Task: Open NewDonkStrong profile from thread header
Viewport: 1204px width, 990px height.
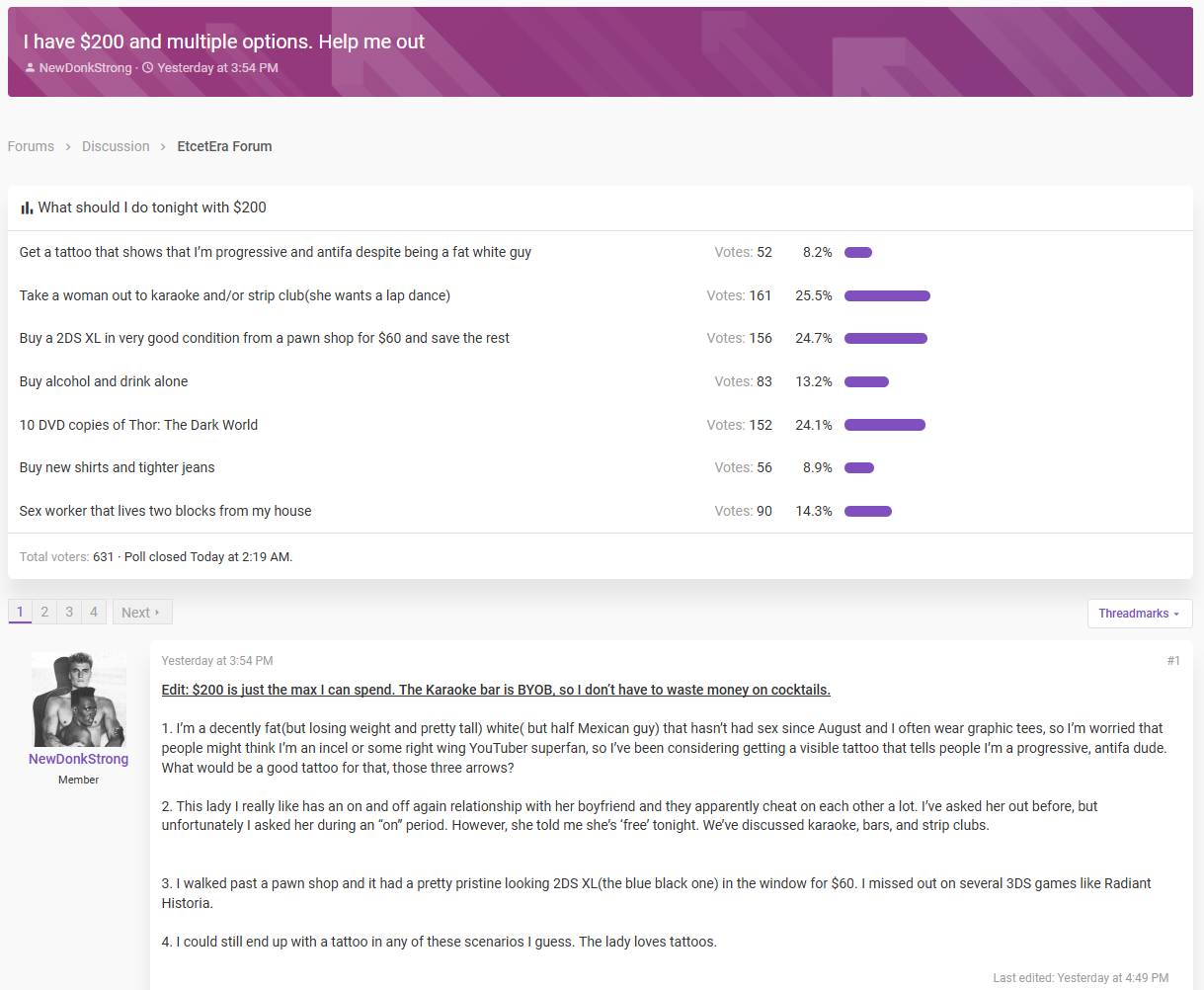Action: tap(85, 68)
